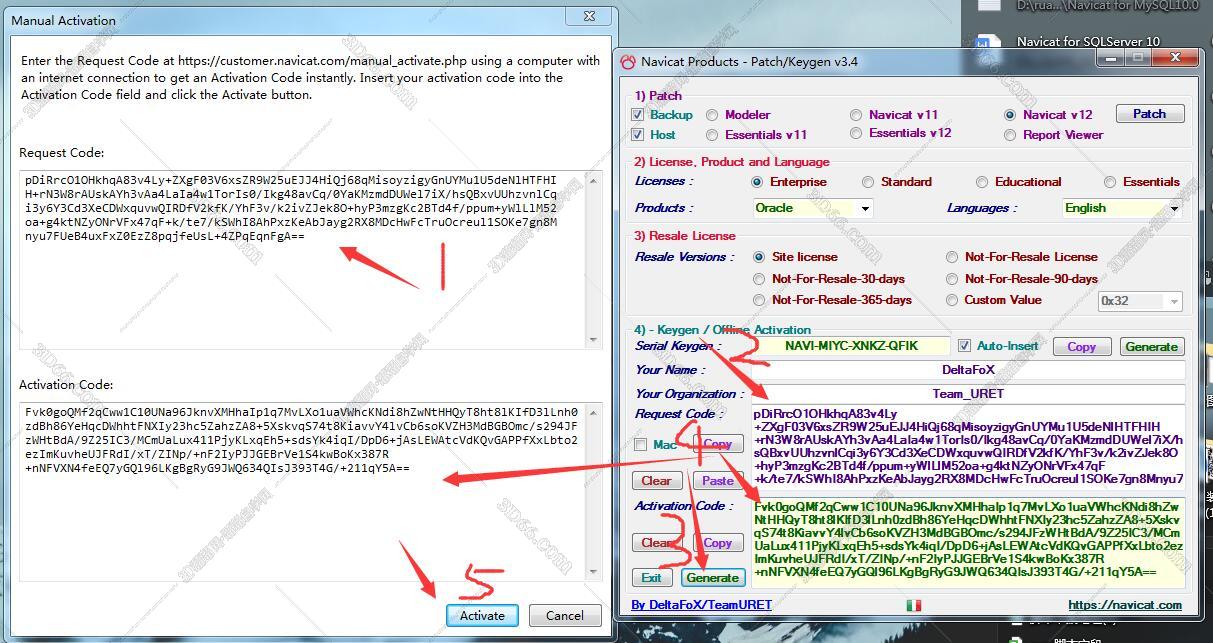Image resolution: width=1213 pixels, height=643 pixels.
Task: Choose the Educational license radio button
Action: (982, 182)
